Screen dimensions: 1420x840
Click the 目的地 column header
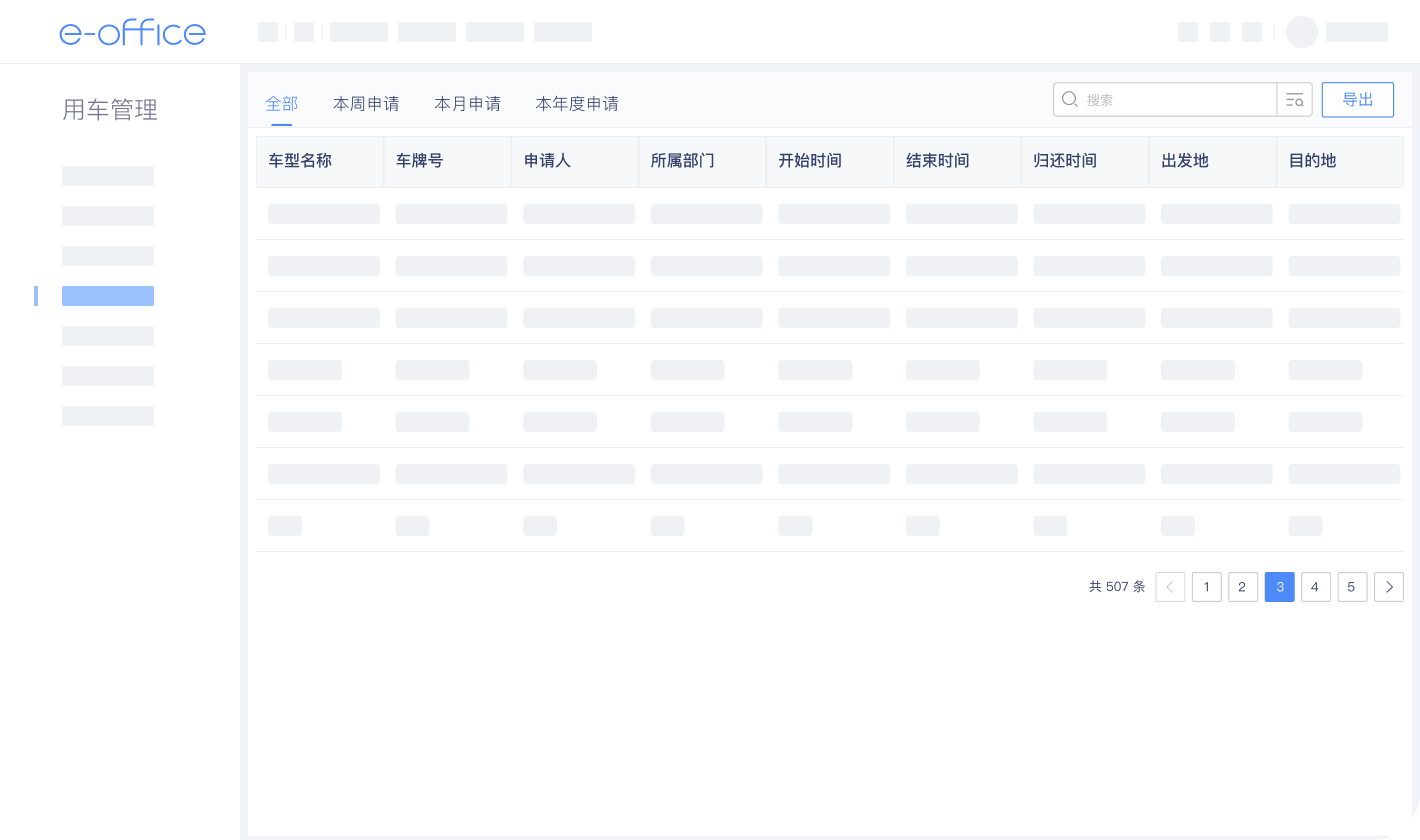click(x=1340, y=161)
